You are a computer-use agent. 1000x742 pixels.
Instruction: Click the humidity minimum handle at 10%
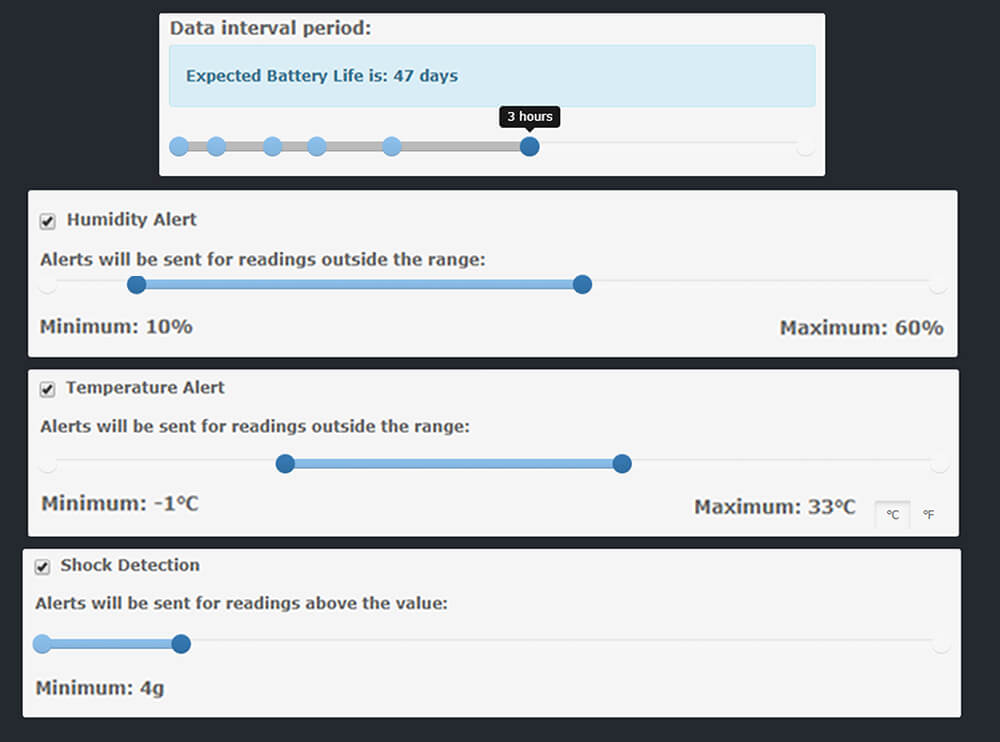137,285
